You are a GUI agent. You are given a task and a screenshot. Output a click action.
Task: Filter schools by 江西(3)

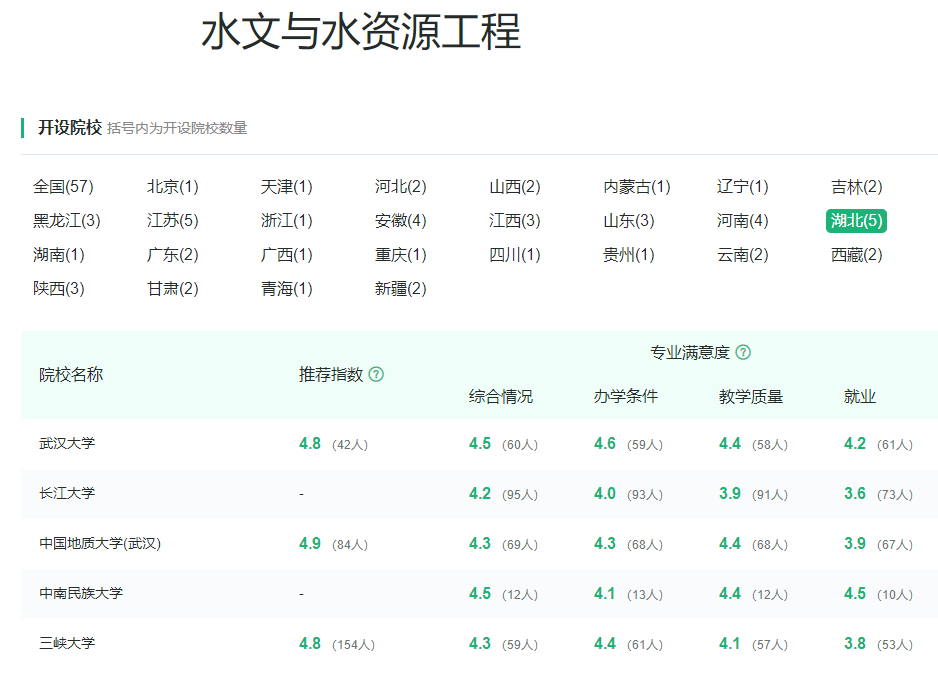click(514, 221)
